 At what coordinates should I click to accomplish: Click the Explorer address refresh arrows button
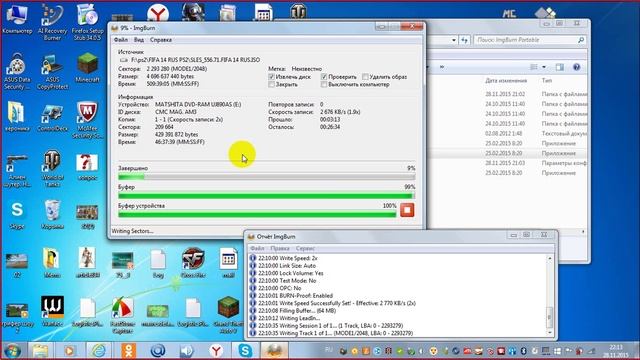point(464,40)
